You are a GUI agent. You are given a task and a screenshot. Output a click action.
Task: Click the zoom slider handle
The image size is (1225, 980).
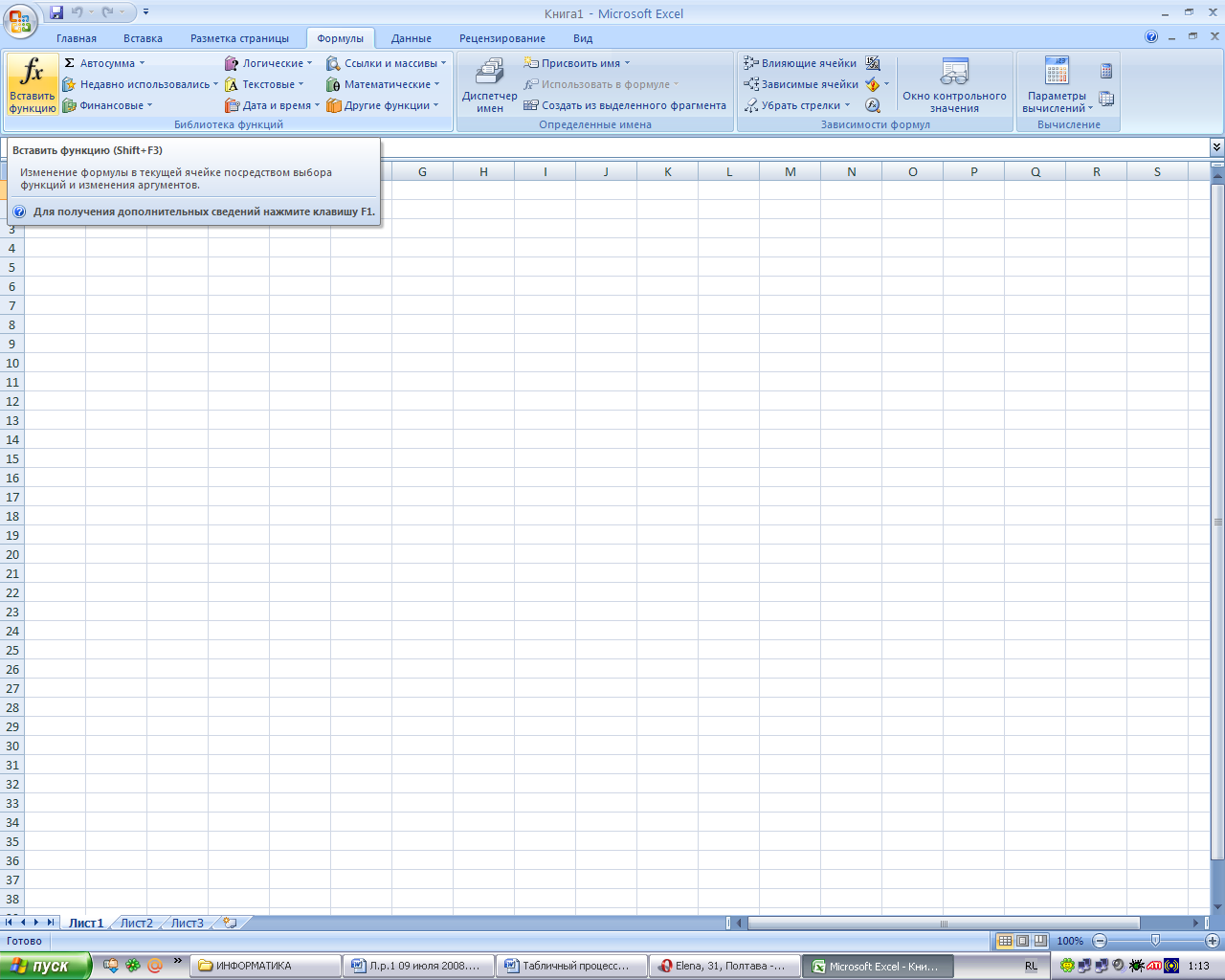1155,941
